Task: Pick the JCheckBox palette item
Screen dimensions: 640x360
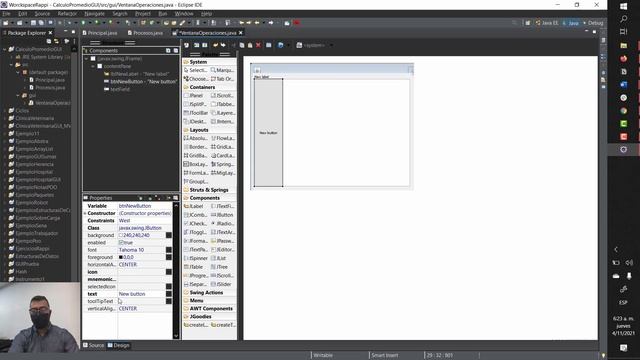Action: click(x=196, y=224)
